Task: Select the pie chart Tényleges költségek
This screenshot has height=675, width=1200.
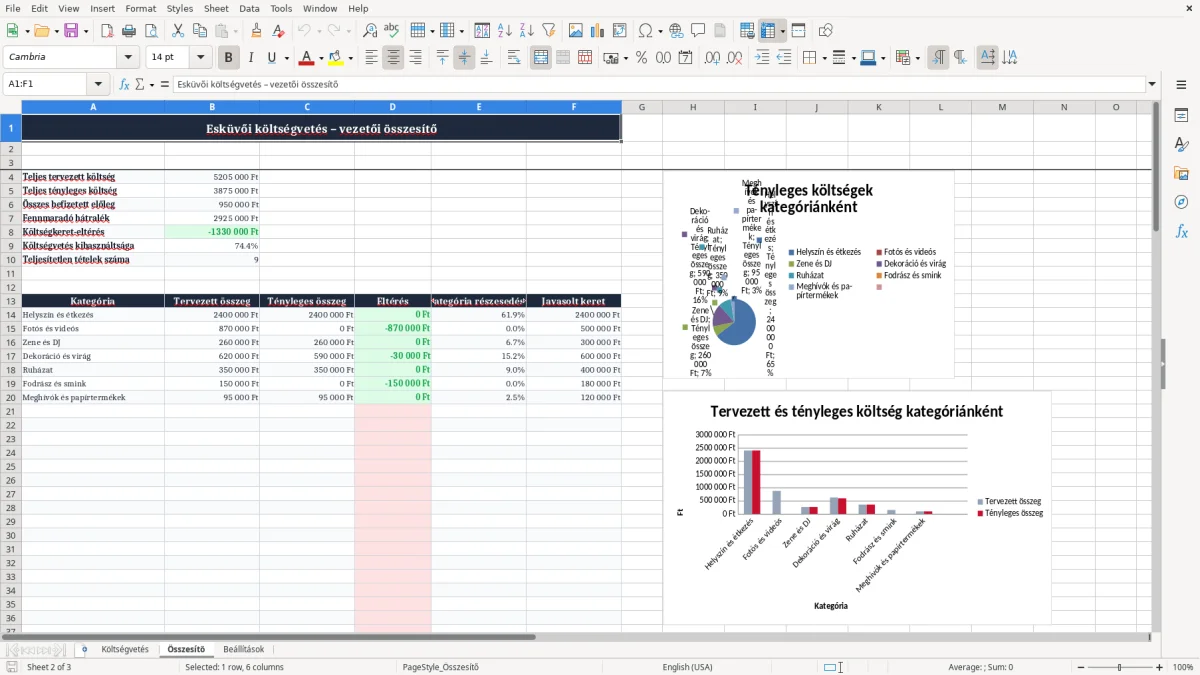Action: click(x=808, y=275)
